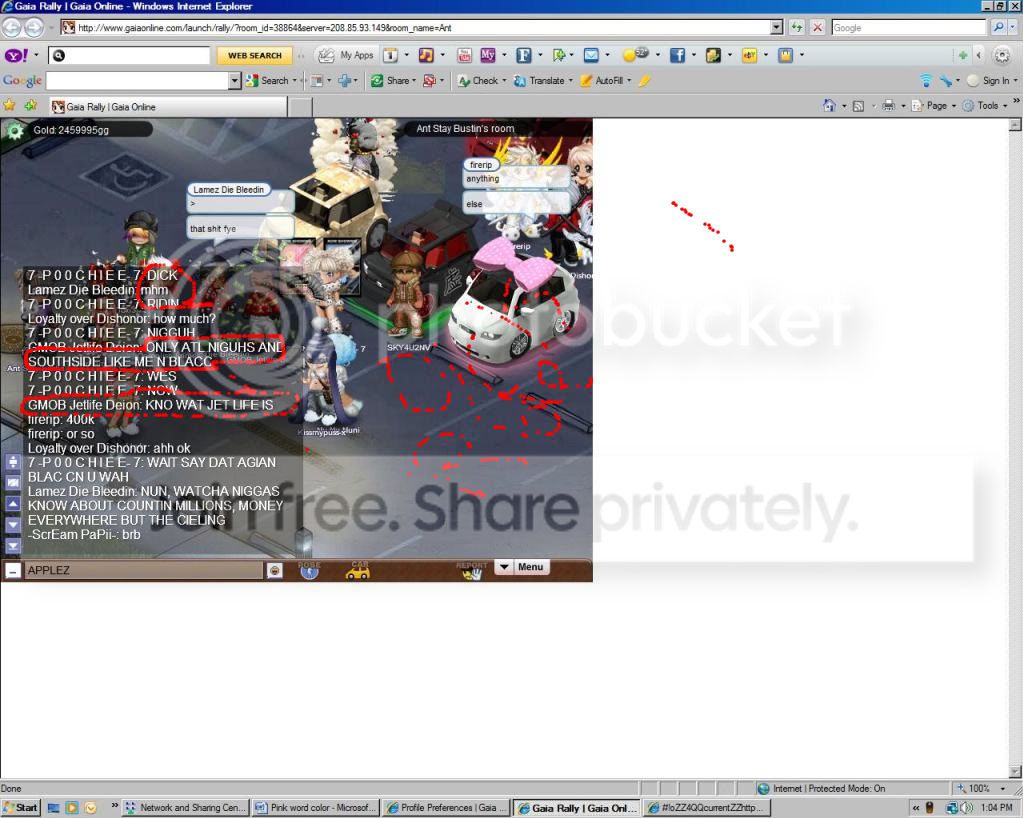Screen dimensions: 1023x818
Task: Click the Yahoo toolbar music icon
Action: [425, 55]
